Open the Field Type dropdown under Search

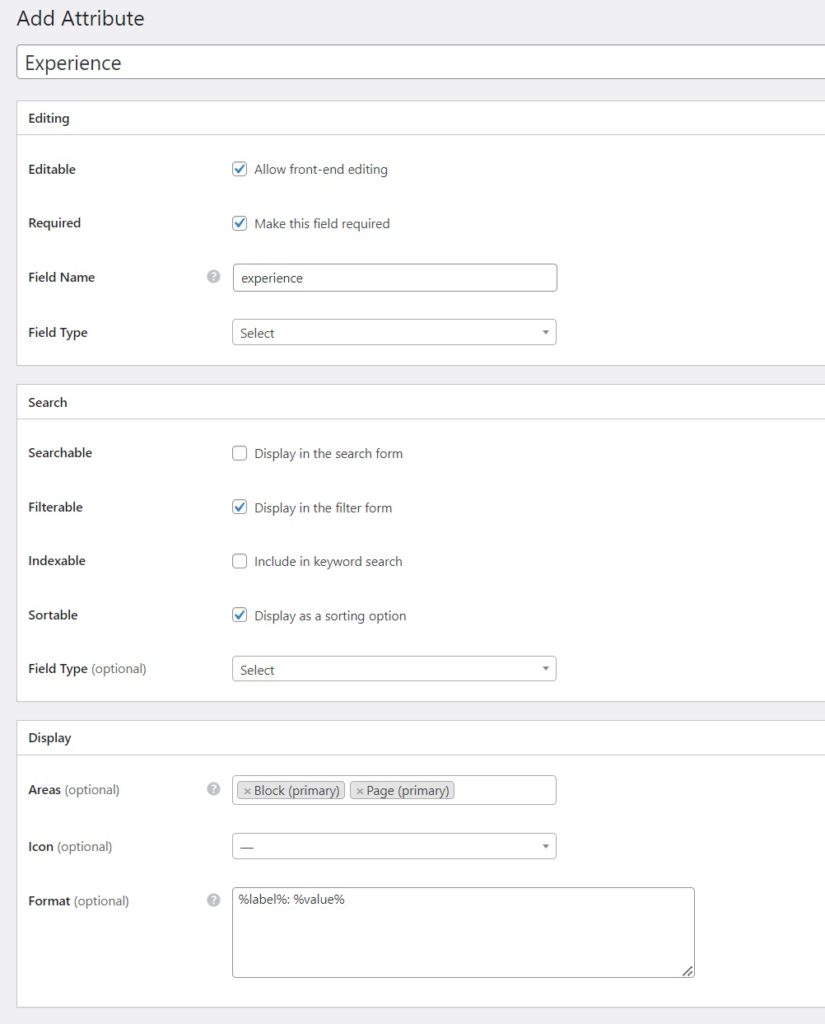click(394, 668)
